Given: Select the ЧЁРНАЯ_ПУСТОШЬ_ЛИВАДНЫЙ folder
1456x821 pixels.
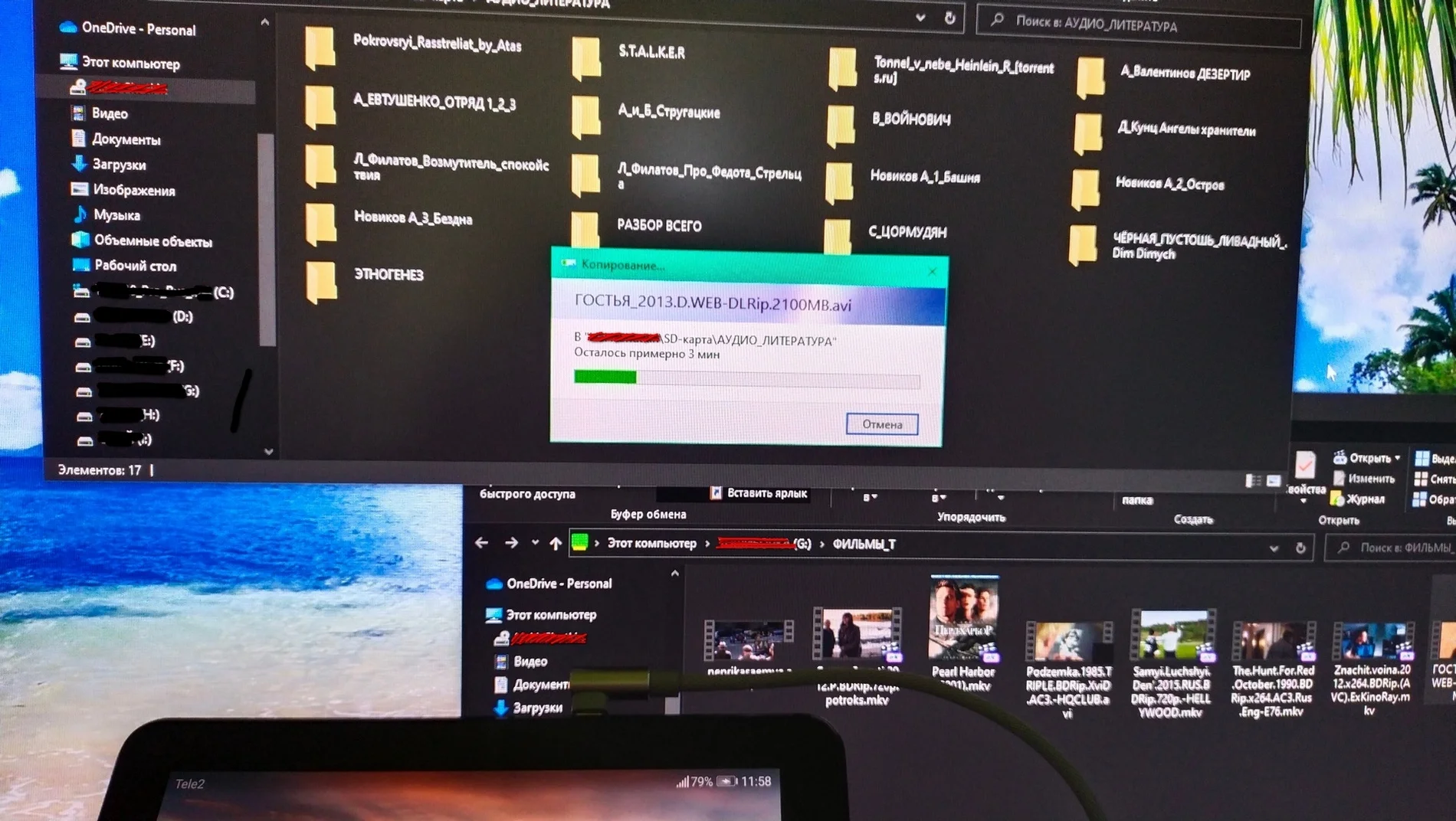Looking at the screenshot, I should point(1179,244).
